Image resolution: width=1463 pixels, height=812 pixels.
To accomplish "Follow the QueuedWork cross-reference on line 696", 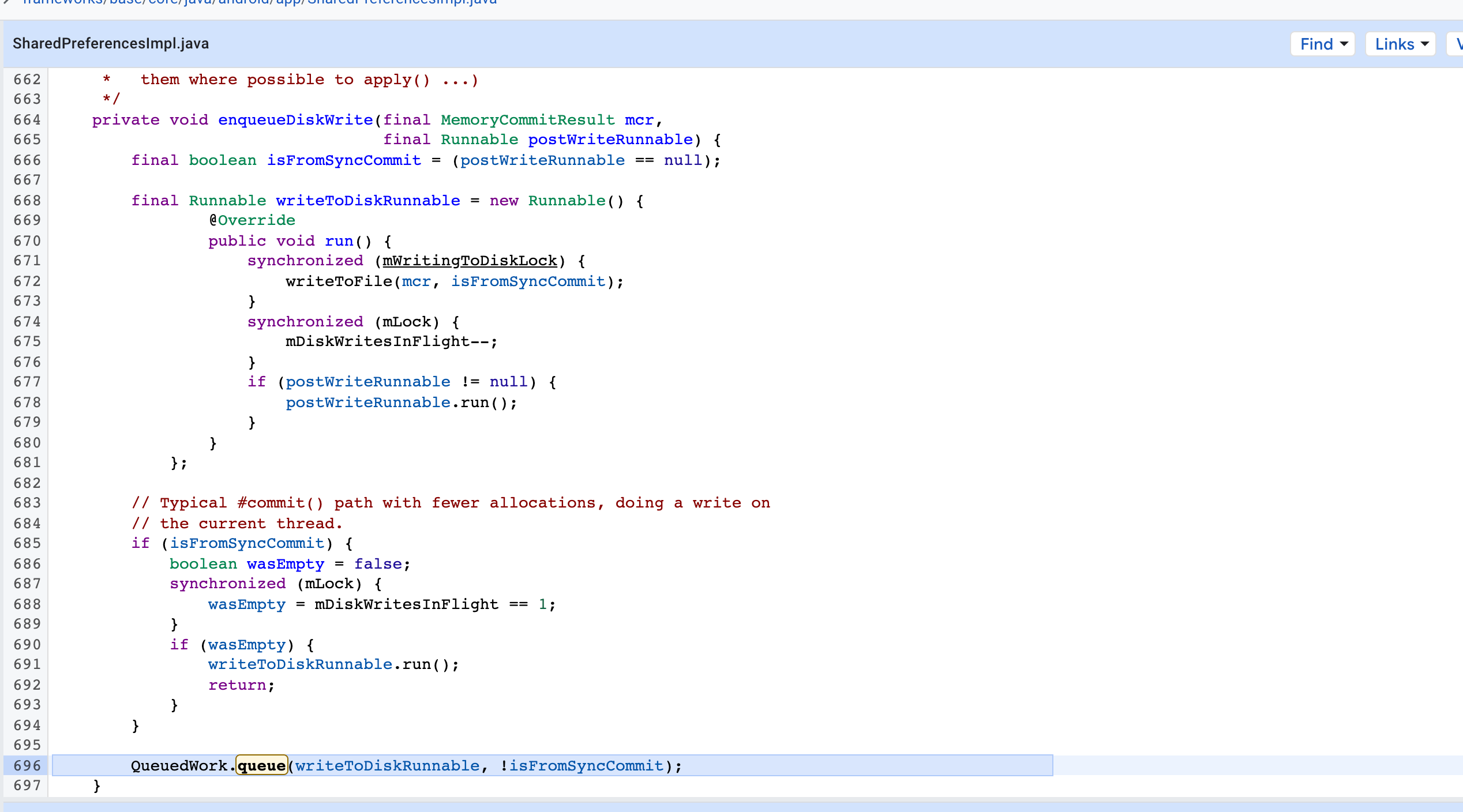I will click(x=180, y=765).
